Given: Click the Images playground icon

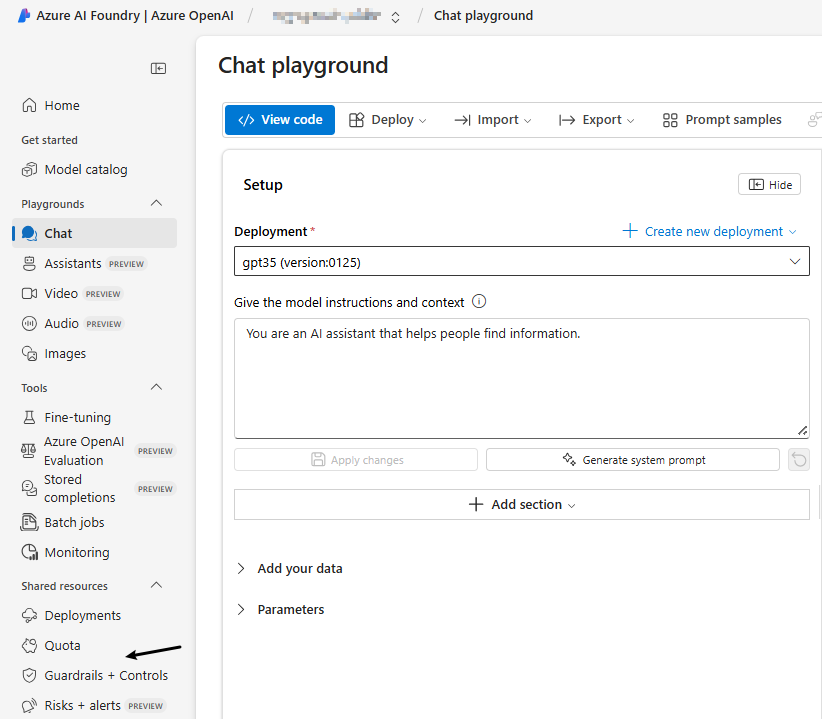Looking at the screenshot, I should click(29, 354).
